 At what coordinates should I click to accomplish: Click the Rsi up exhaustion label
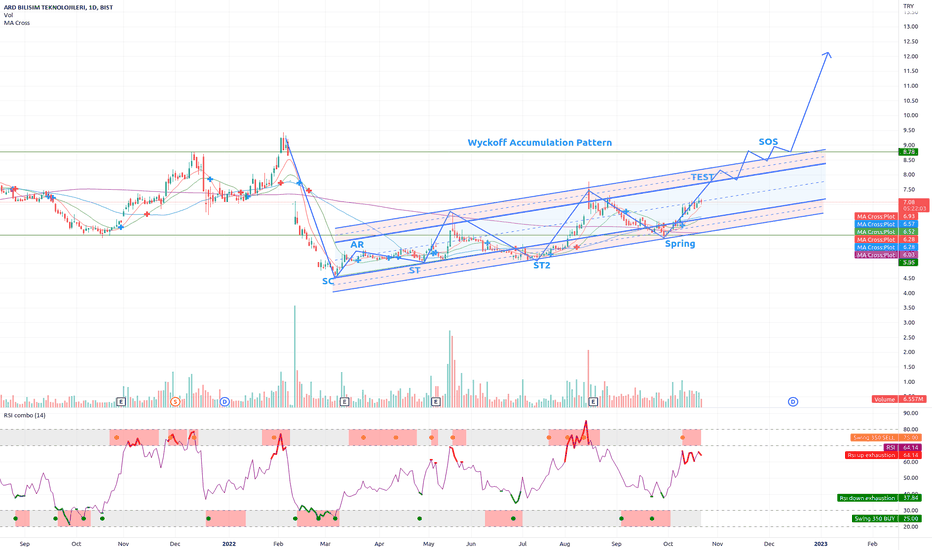tap(883, 455)
